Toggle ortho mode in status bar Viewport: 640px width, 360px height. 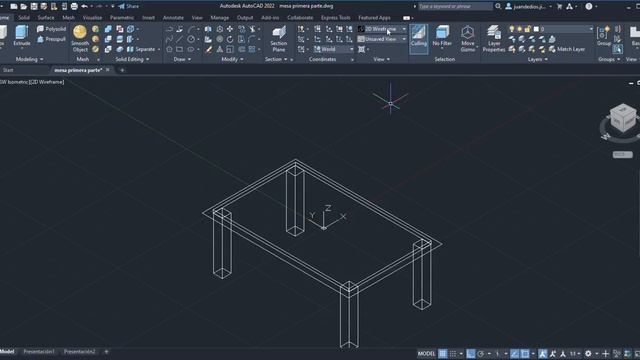coord(471,353)
